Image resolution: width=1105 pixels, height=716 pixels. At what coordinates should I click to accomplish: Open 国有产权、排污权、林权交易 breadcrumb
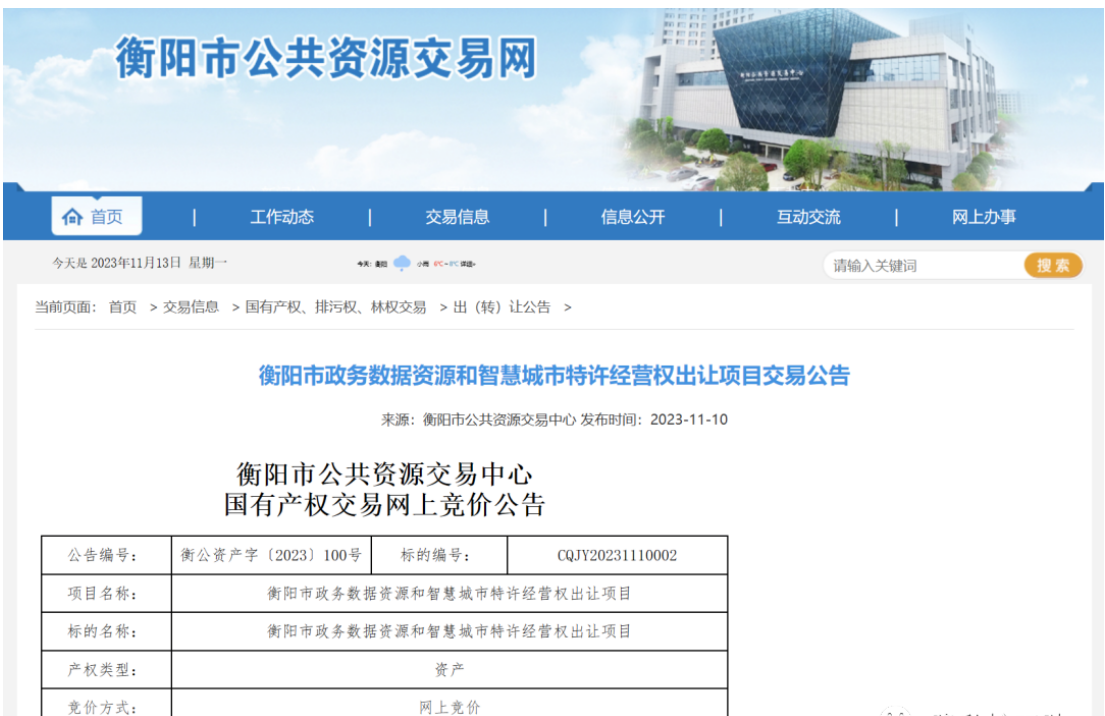tap(335, 307)
